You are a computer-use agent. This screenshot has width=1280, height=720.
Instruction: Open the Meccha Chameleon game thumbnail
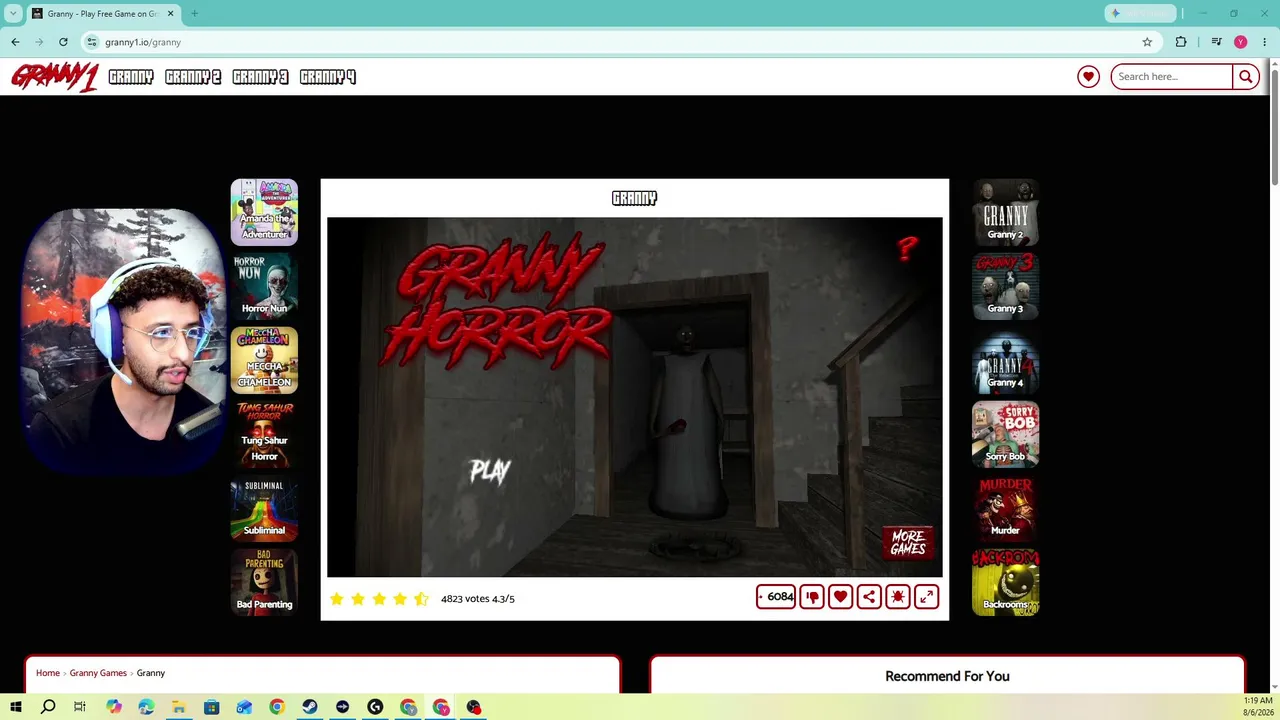[264, 360]
